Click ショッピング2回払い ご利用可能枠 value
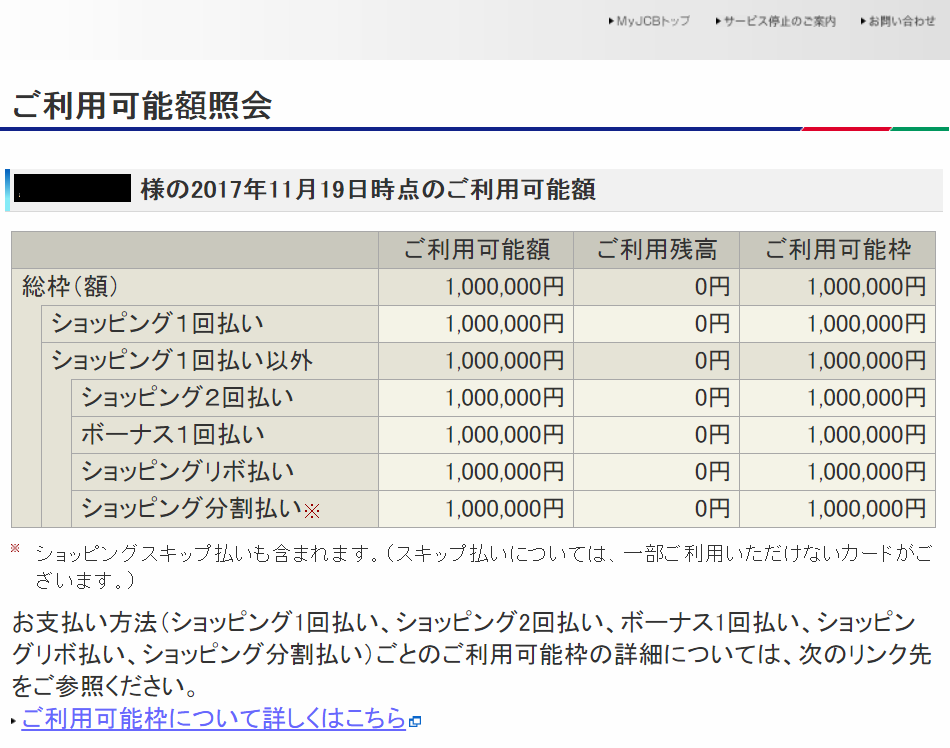The height and width of the screenshot is (748, 950). [866, 397]
